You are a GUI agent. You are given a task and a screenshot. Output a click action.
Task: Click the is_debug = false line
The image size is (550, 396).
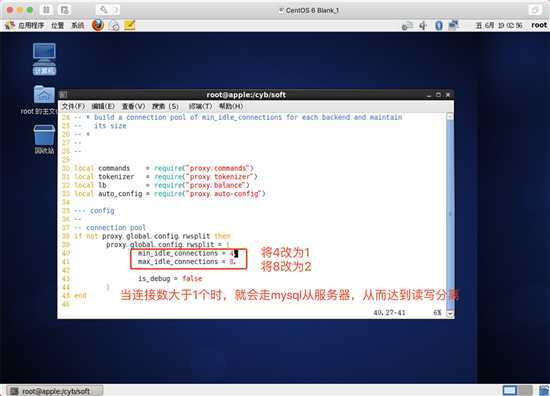pyautogui.click(x=170, y=278)
